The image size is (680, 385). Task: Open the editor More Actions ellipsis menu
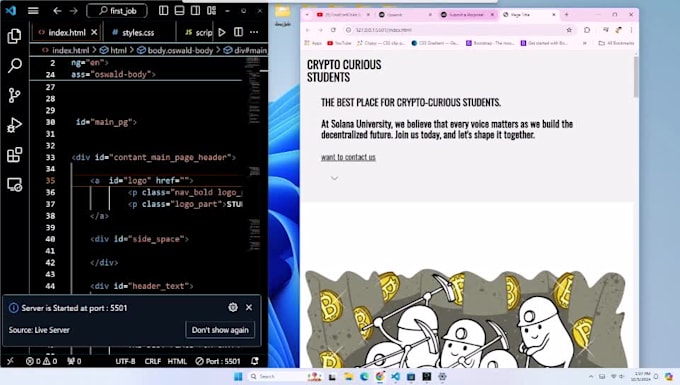point(254,33)
